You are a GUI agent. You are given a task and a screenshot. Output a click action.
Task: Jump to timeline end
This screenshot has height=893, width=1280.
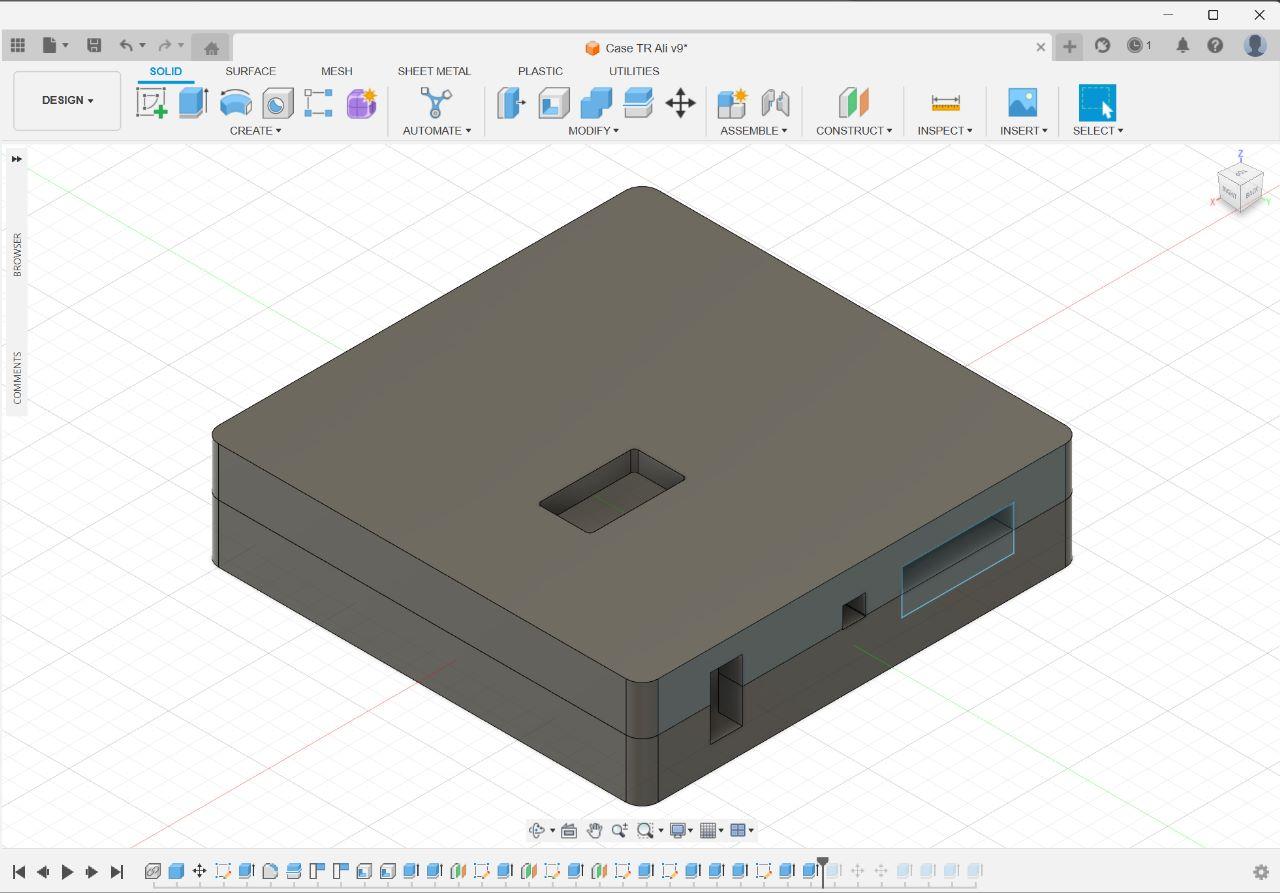(117, 872)
